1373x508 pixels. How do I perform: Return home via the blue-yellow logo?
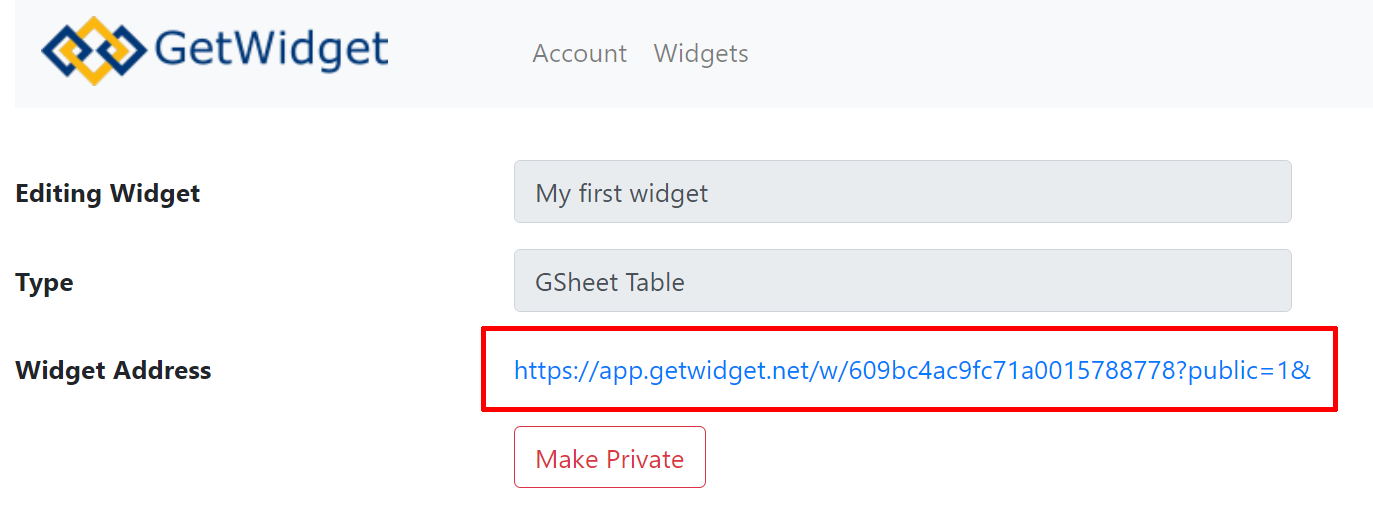[x=93, y=50]
